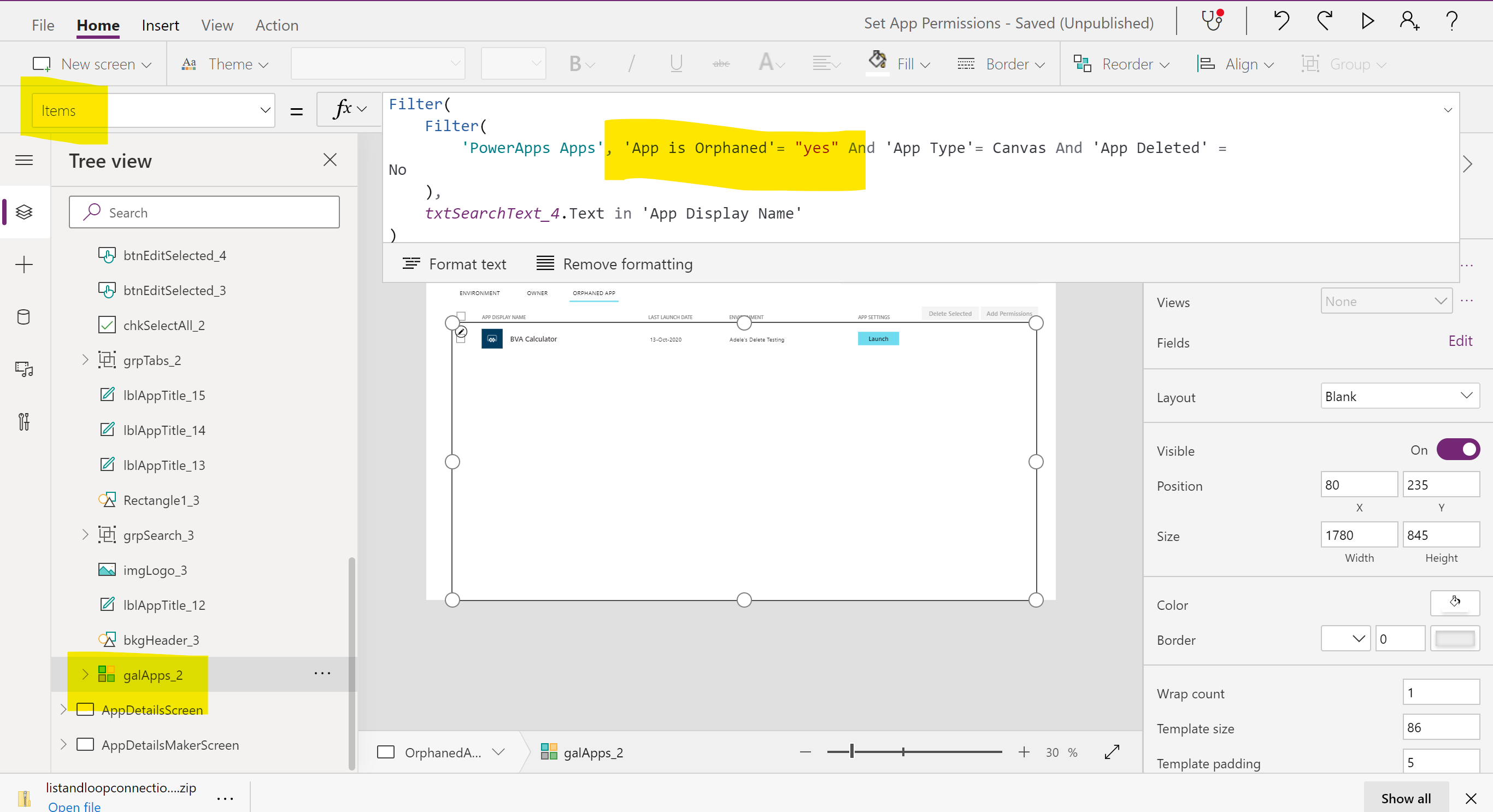Open the Media panel icon
Viewport: 1493px width, 812px height.
tap(23, 369)
